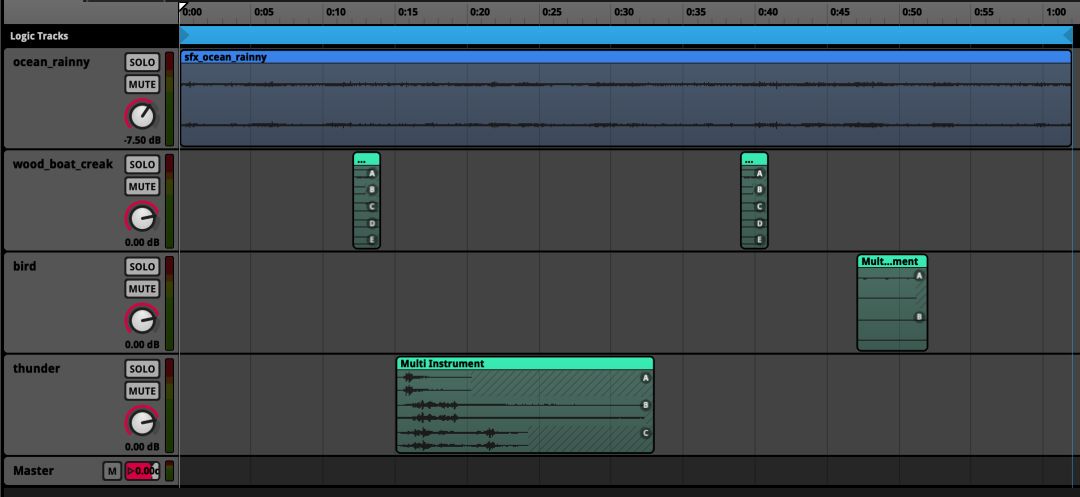Click entry D in second wood_boat_creak clip
The height and width of the screenshot is (497, 1080).
[x=760, y=224]
